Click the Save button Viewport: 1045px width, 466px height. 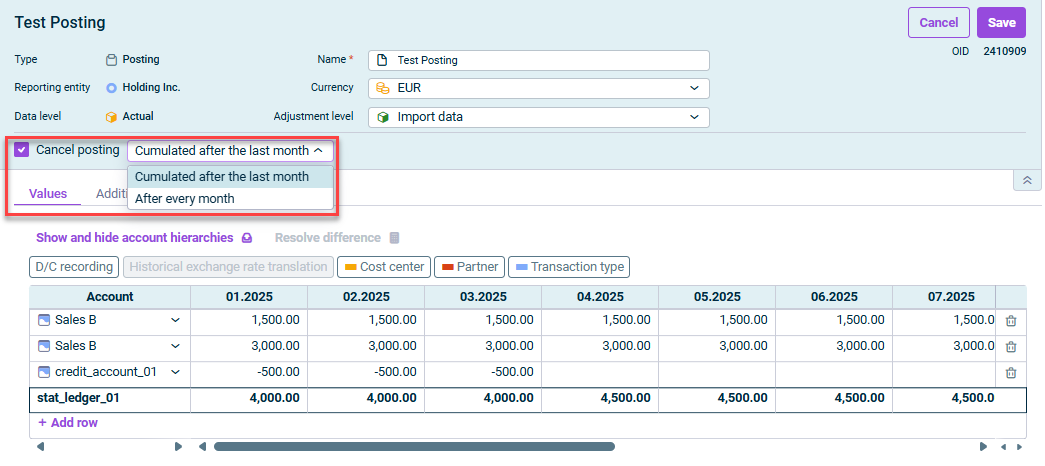(1001, 23)
